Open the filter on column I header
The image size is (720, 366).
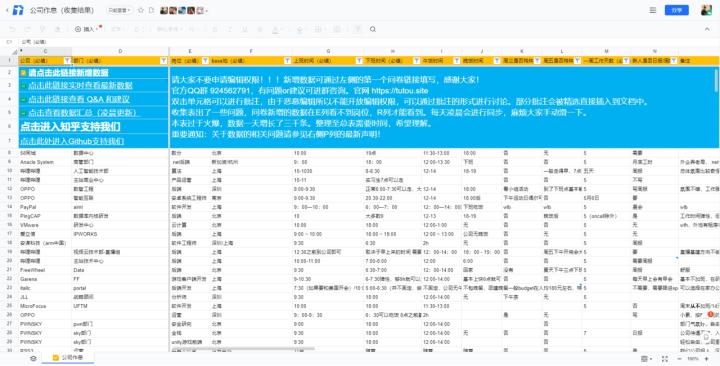(457, 61)
